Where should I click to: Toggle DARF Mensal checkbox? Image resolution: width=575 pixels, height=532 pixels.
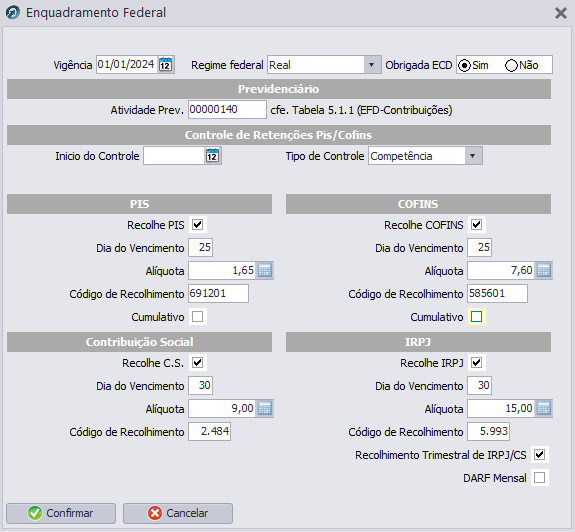[x=539, y=478]
